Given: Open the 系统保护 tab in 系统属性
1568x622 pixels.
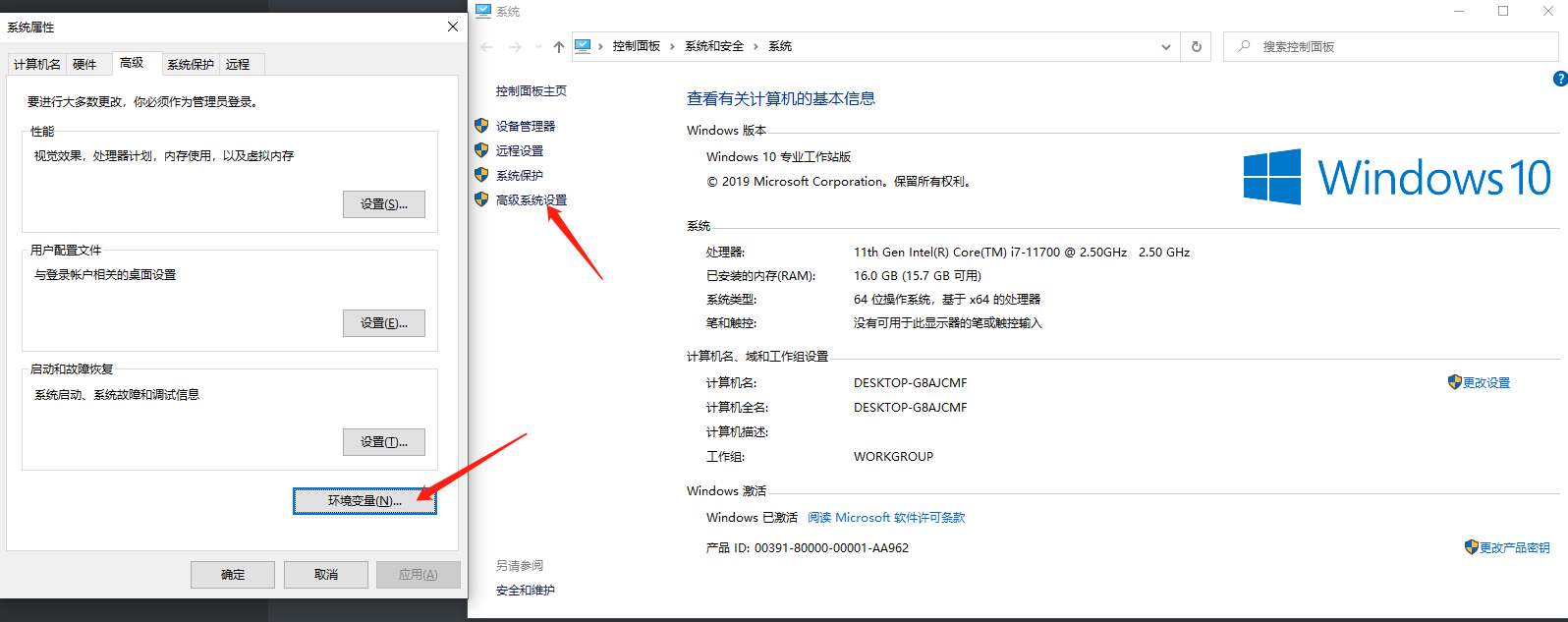Looking at the screenshot, I should [191, 64].
